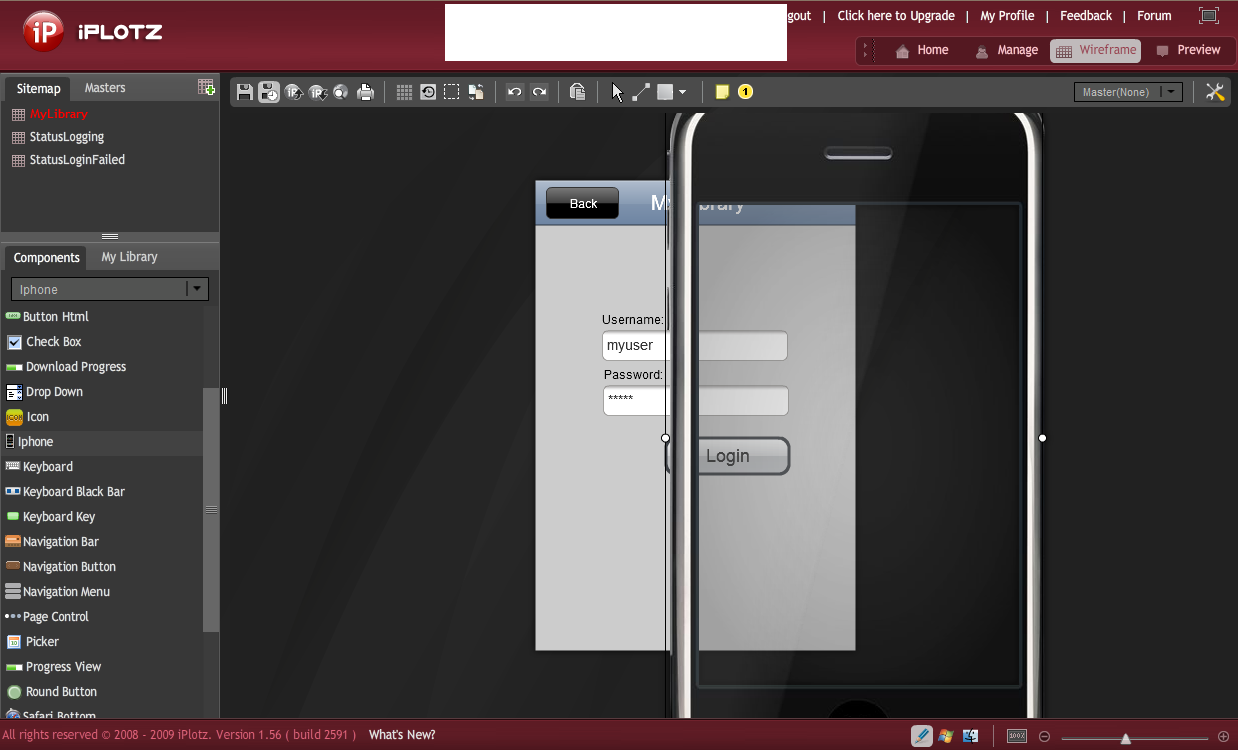
Task: Click the paste clipboard icon
Action: tap(577, 92)
